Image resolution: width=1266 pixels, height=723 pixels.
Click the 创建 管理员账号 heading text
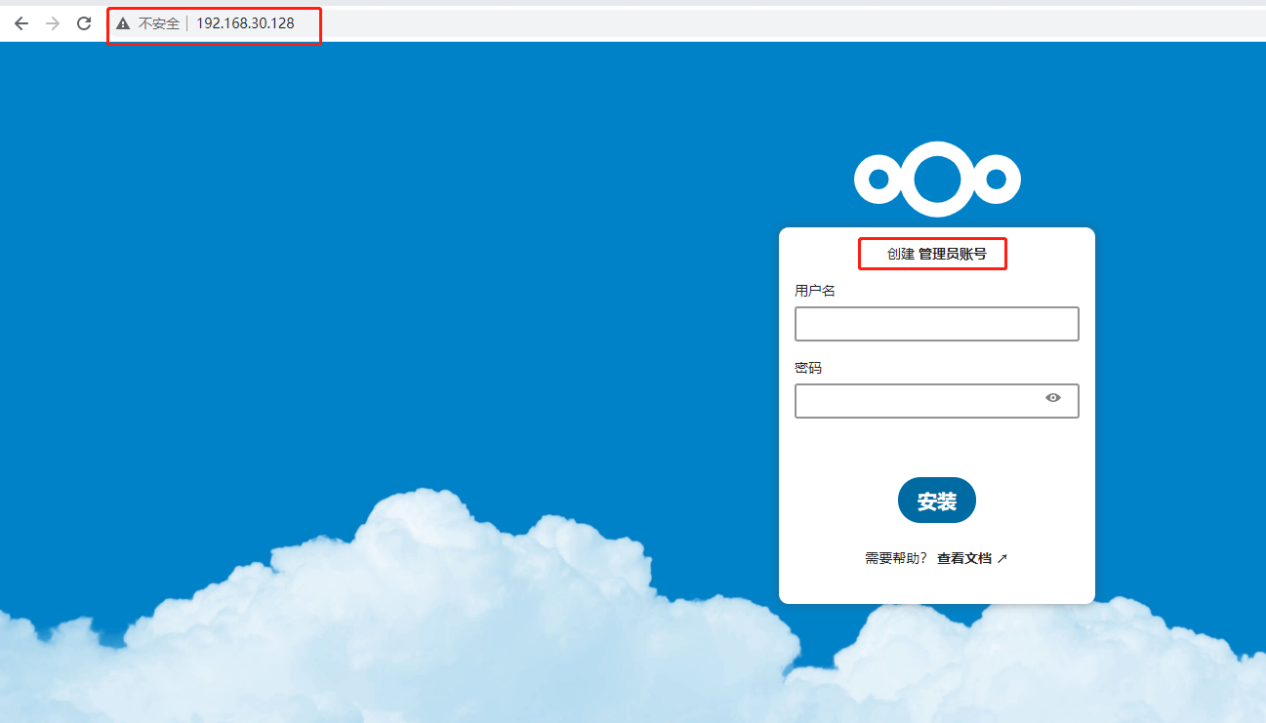point(937,254)
